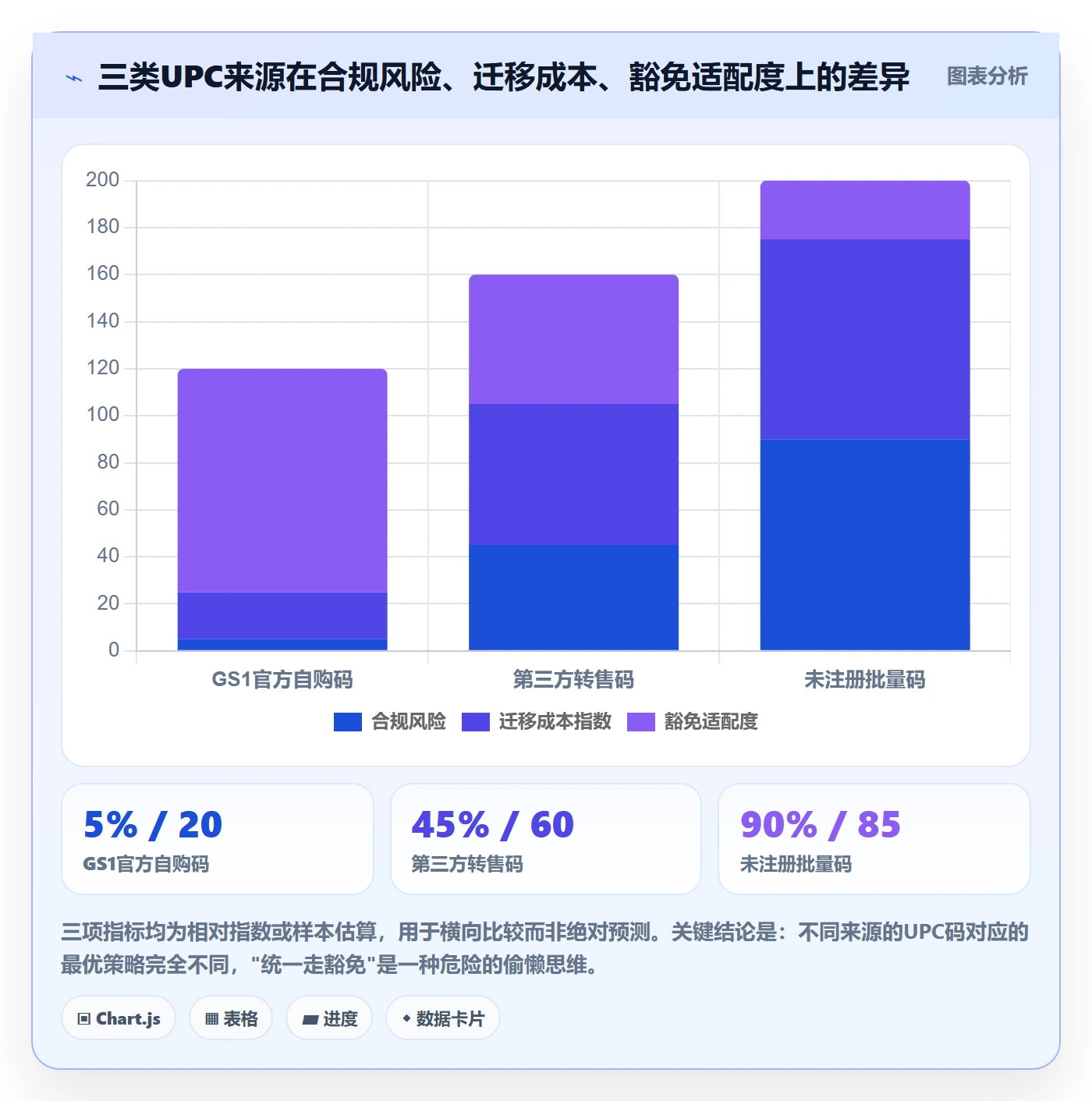Click the purple 豁免适配度 legend color box

(x=641, y=722)
